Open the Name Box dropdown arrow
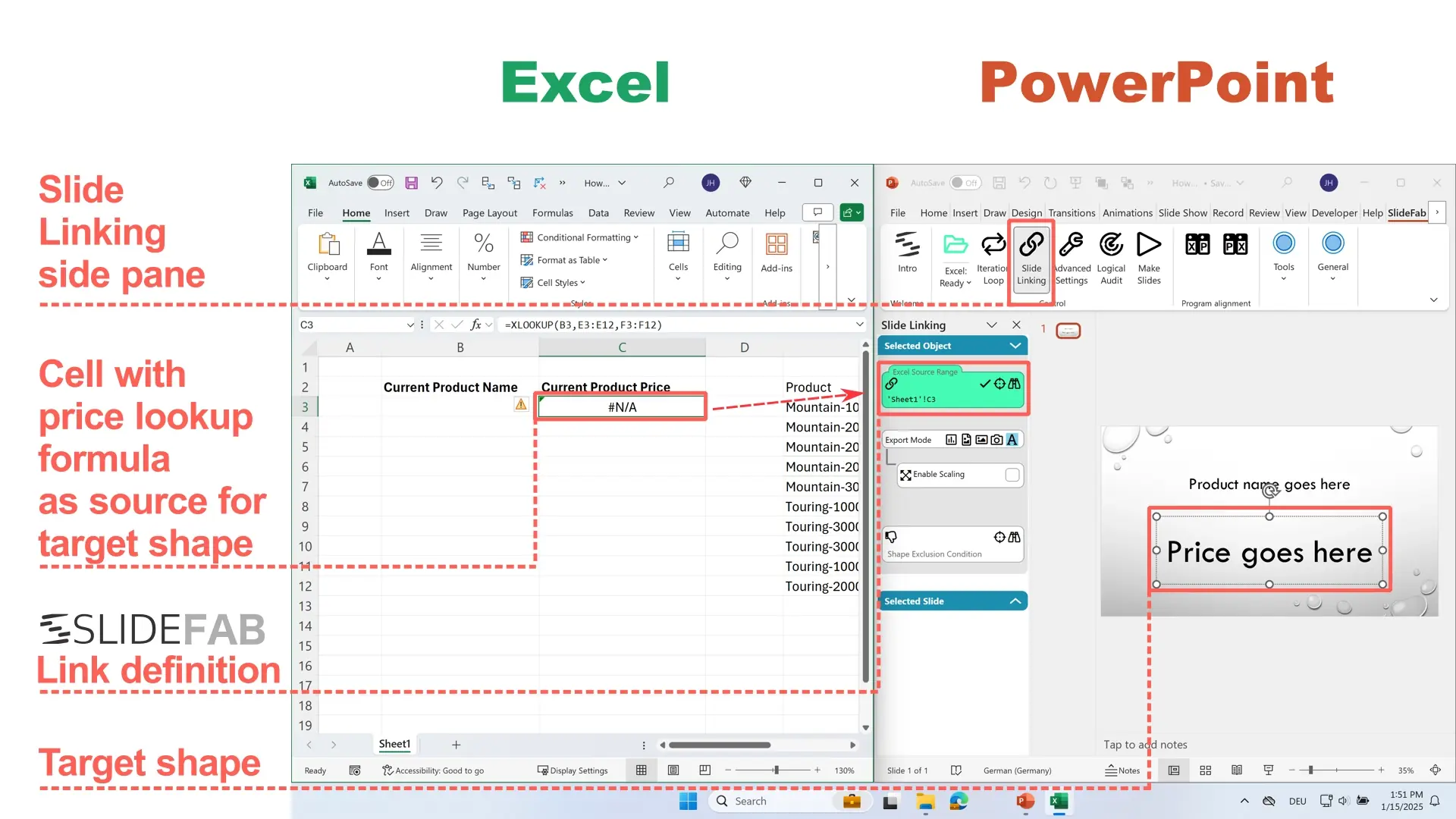The height and width of the screenshot is (819, 1456). click(x=410, y=325)
